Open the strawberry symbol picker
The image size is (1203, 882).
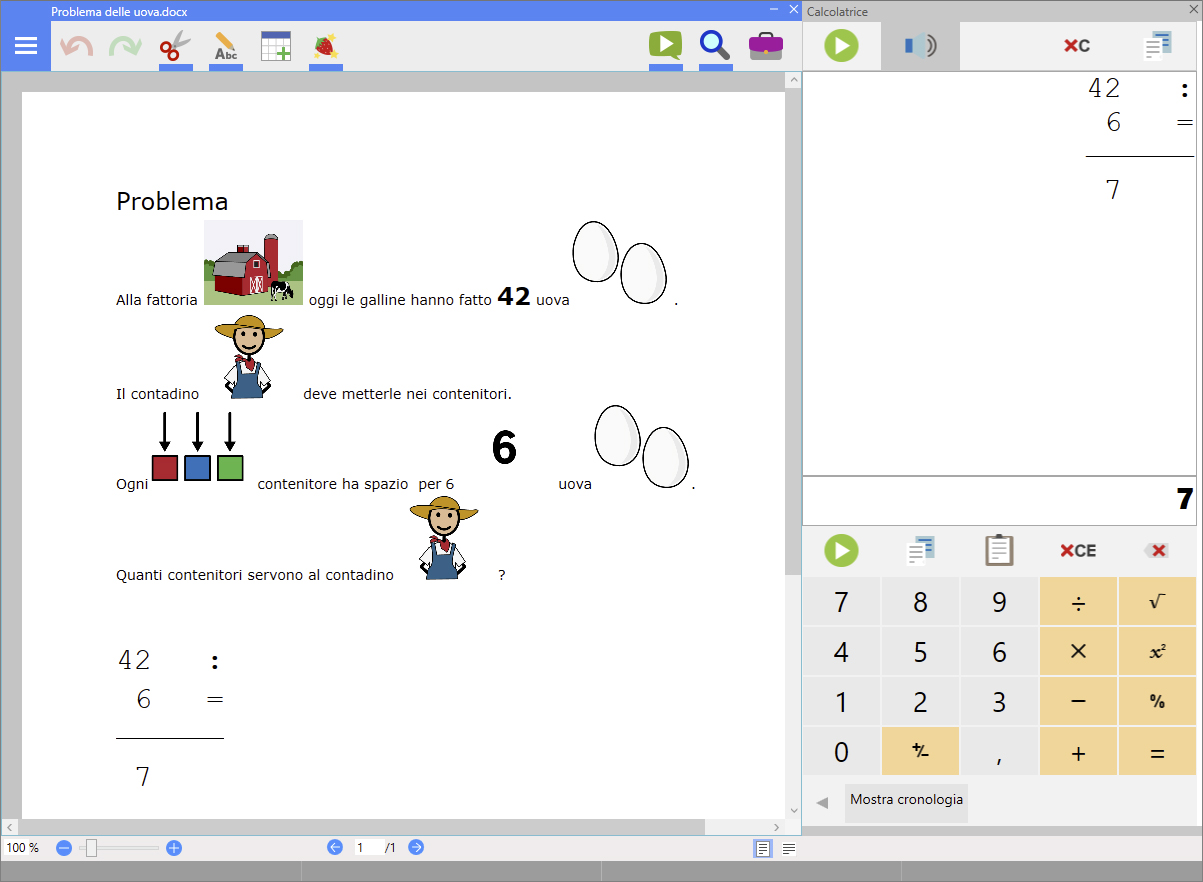click(326, 46)
